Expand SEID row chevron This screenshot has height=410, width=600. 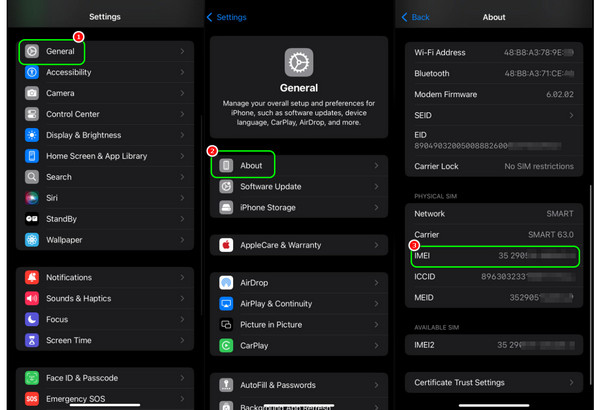coord(571,115)
